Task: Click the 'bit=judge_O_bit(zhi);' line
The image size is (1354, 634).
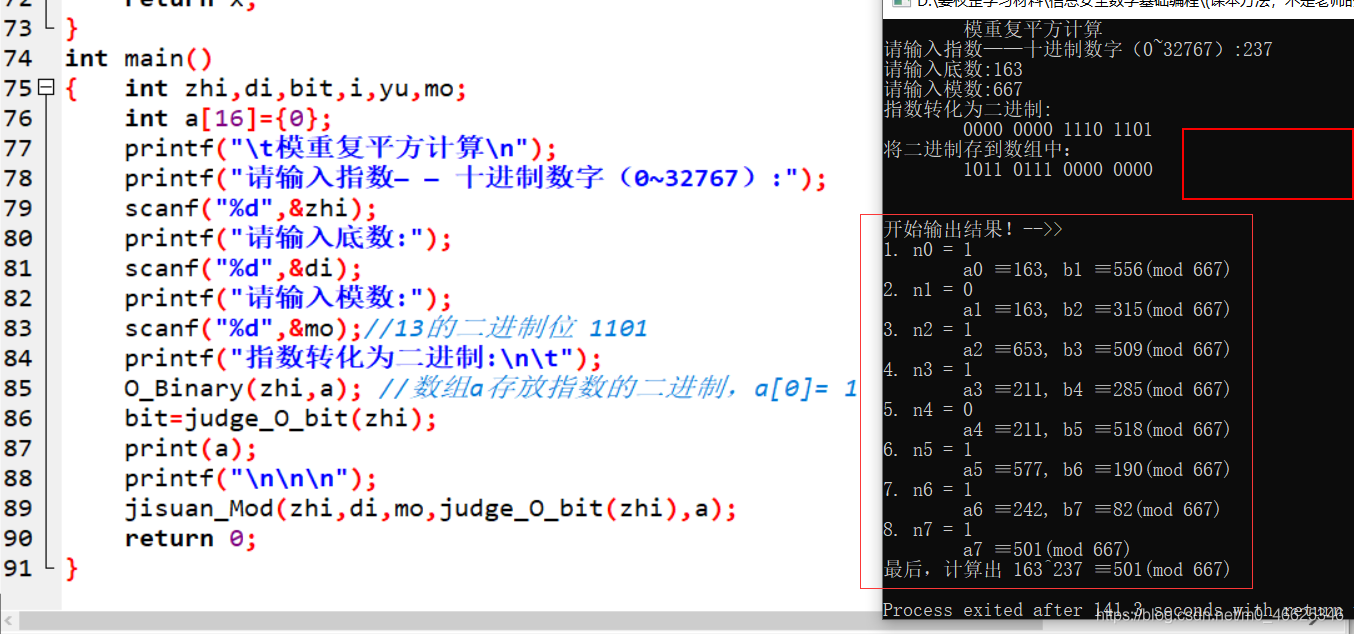Action: coord(281,418)
